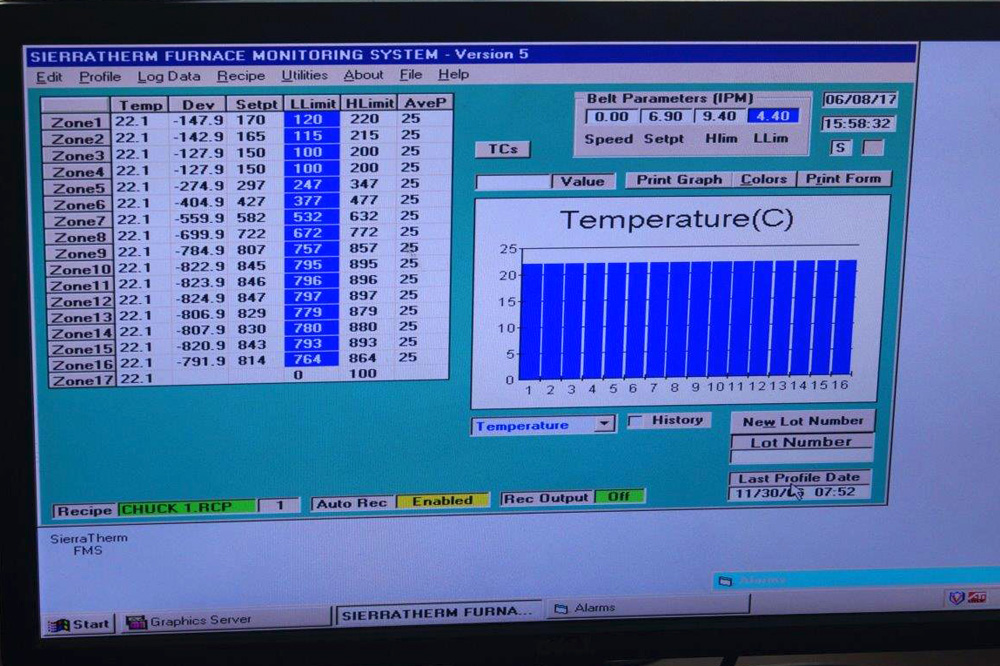Click the Print Graph button
The image size is (1000, 666).
point(679,180)
